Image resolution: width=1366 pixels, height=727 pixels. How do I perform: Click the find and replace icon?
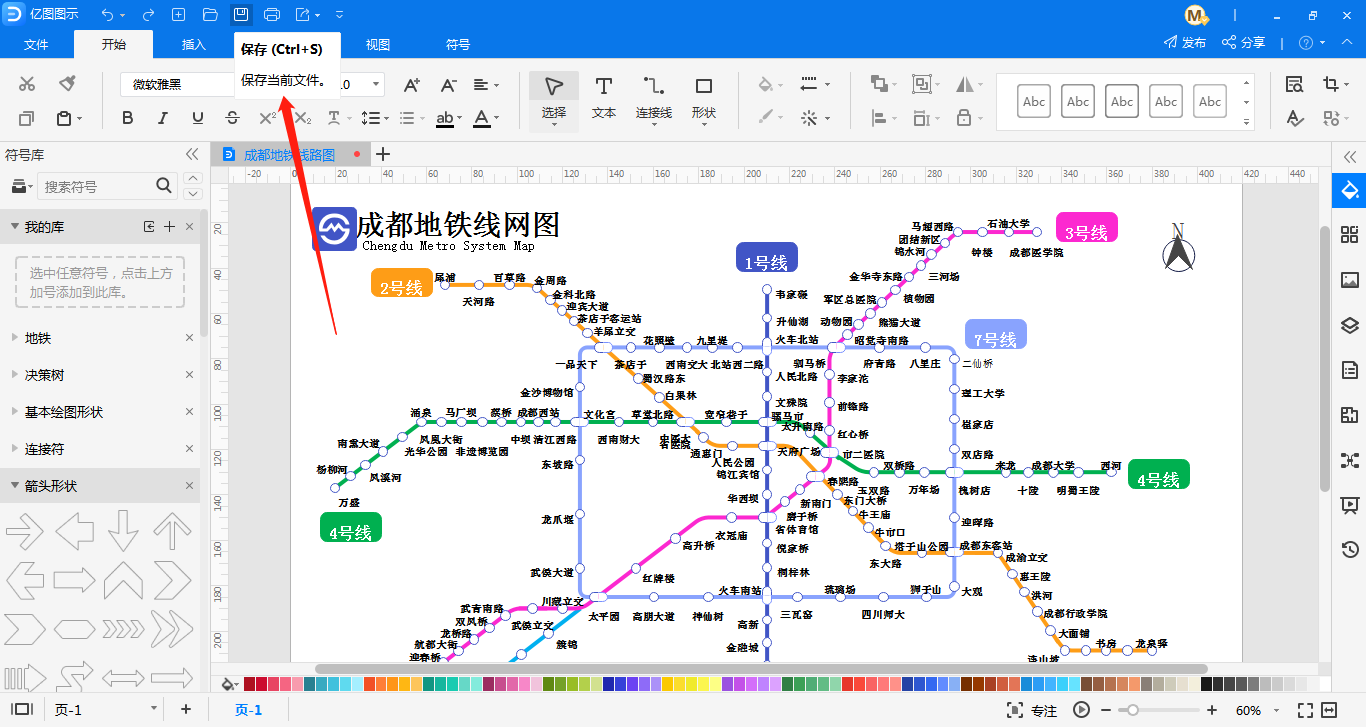1294,85
